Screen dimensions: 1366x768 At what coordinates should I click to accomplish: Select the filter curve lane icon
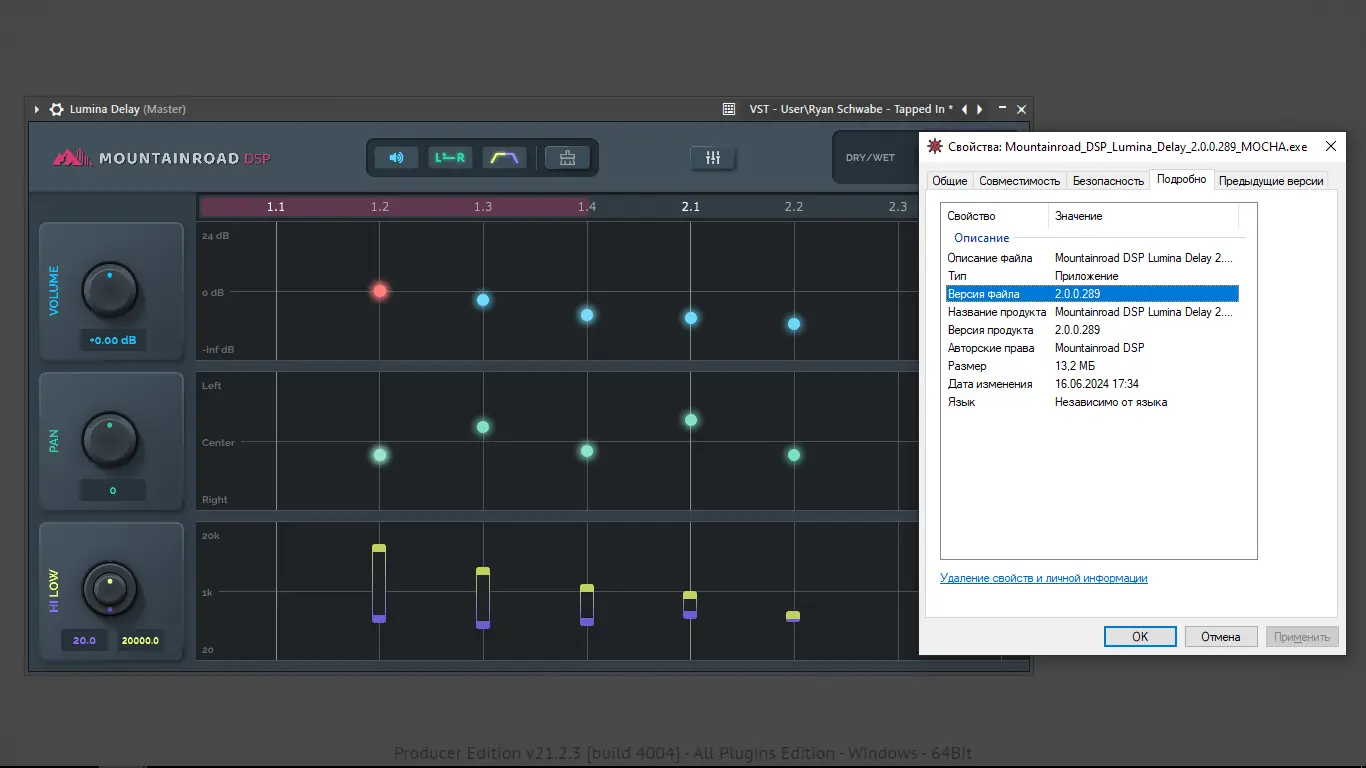tap(504, 157)
